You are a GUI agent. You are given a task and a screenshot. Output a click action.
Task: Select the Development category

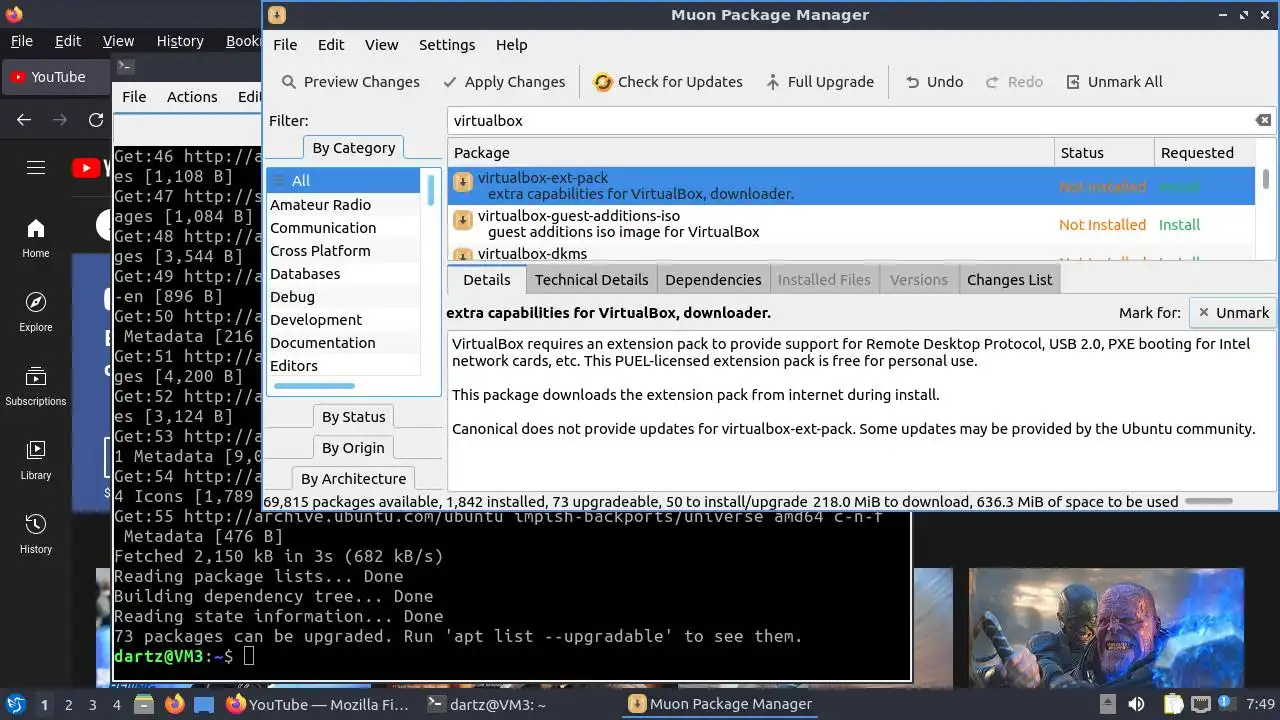click(344, 320)
